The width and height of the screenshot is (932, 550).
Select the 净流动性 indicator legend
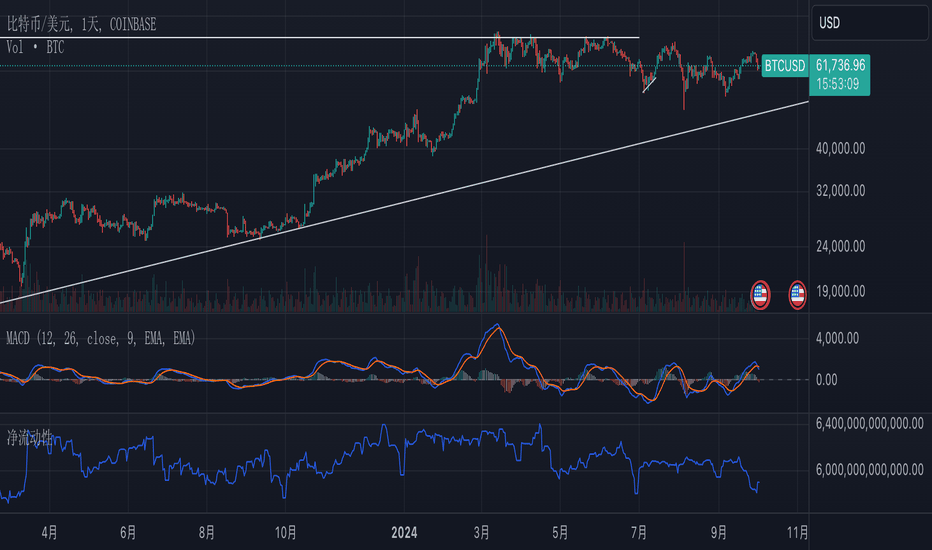pyautogui.click(x=30, y=438)
